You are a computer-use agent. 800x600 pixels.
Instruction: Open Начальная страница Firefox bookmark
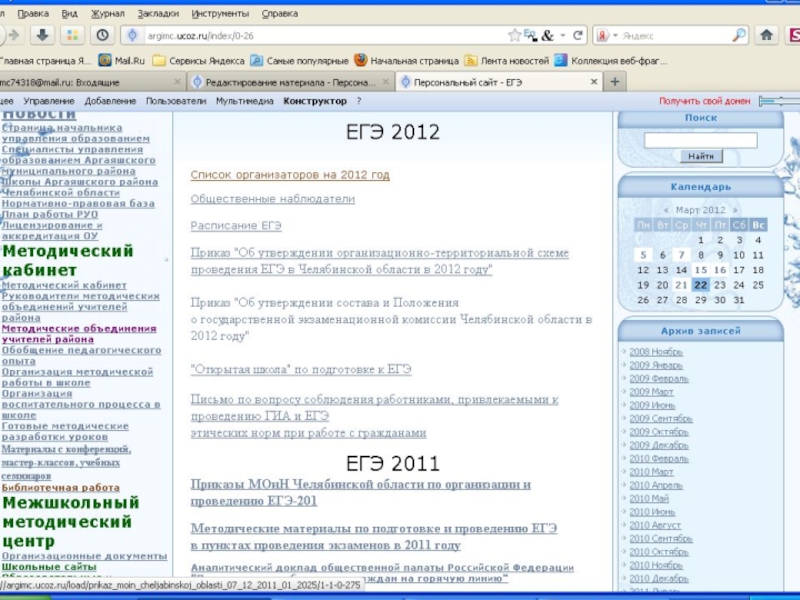point(407,61)
